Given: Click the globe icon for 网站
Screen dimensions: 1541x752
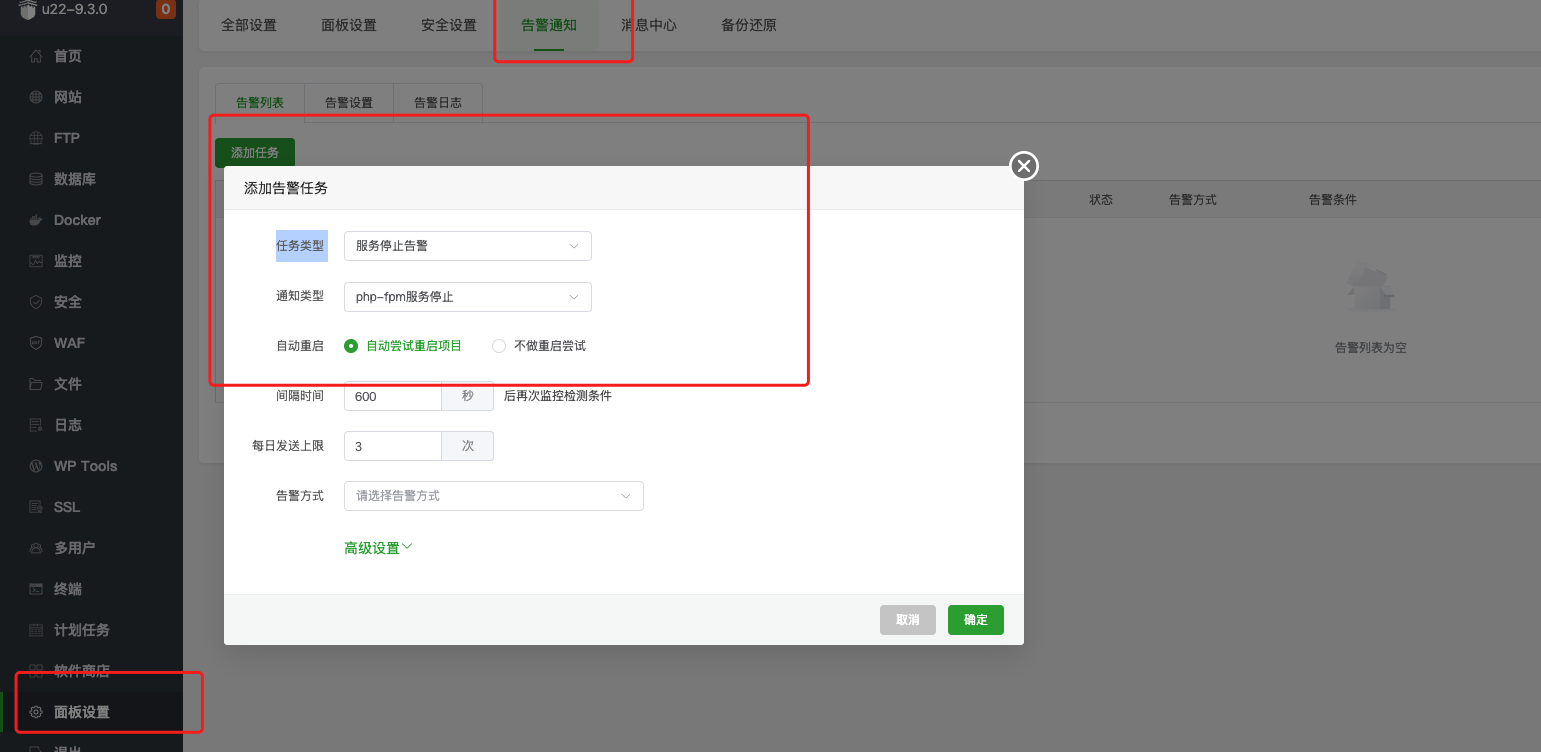Looking at the screenshot, I should (x=36, y=97).
